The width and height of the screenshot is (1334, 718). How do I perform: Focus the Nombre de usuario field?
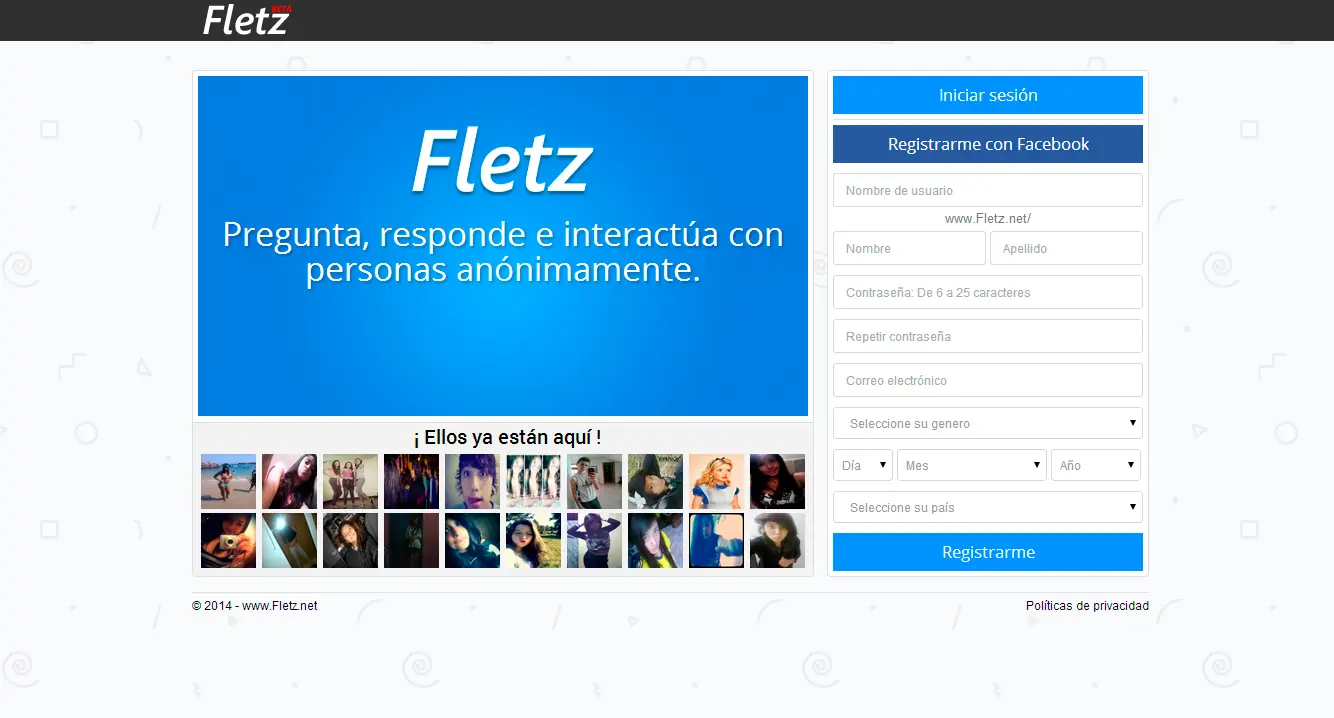point(988,190)
